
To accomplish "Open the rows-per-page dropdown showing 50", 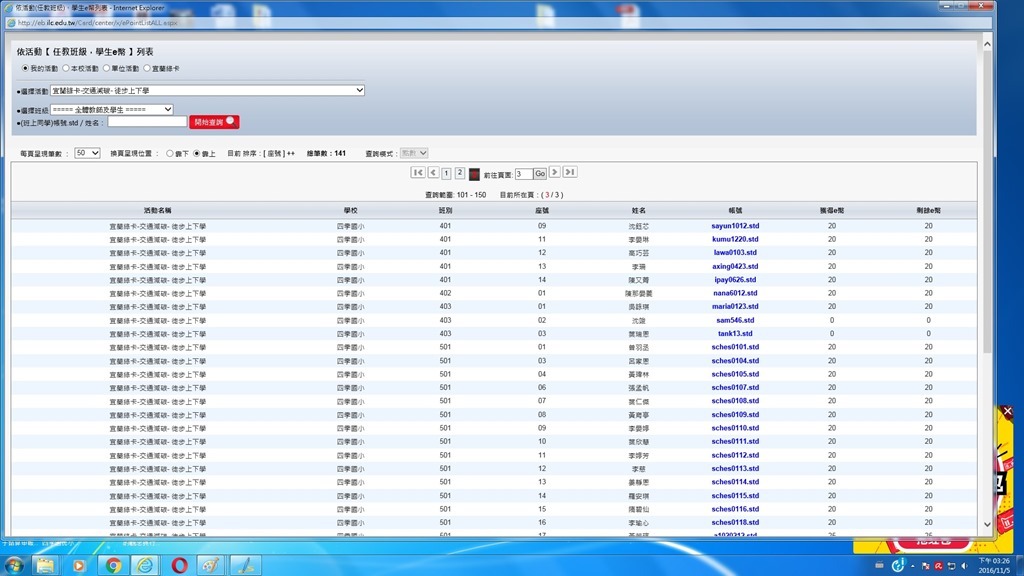I will 87,153.
